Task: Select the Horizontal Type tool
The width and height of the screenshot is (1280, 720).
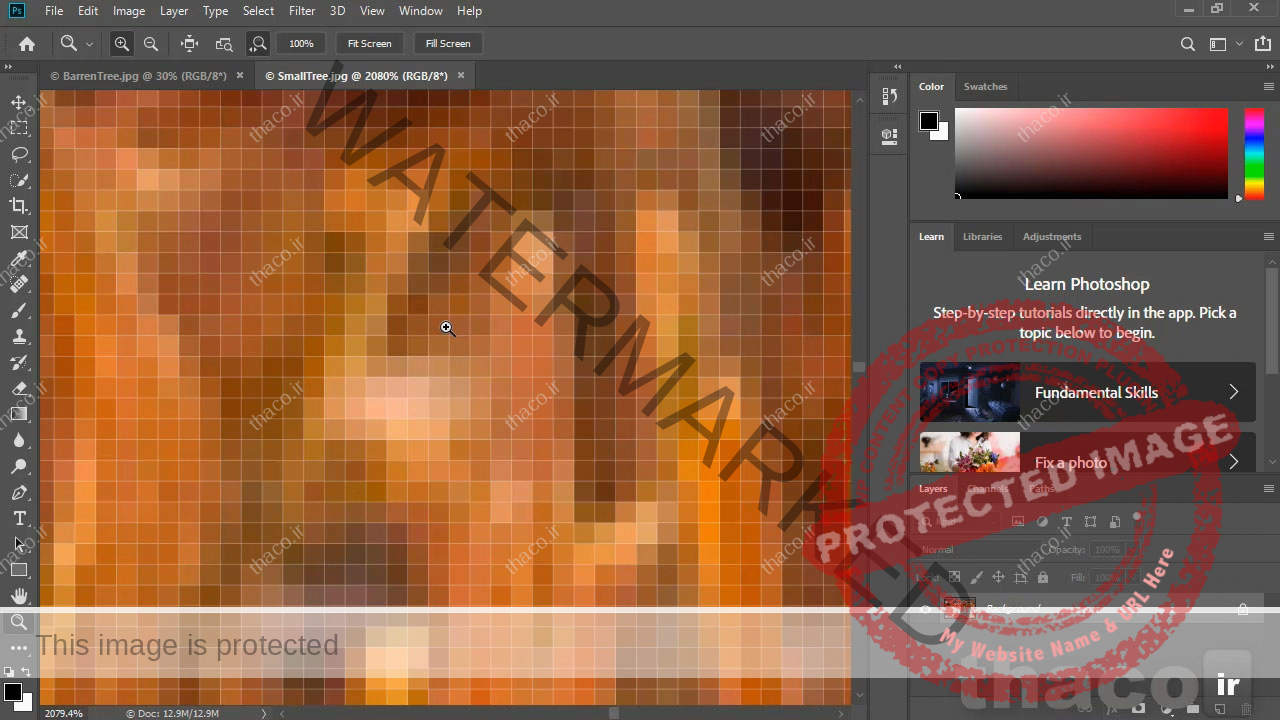Action: tap(19, 518)
